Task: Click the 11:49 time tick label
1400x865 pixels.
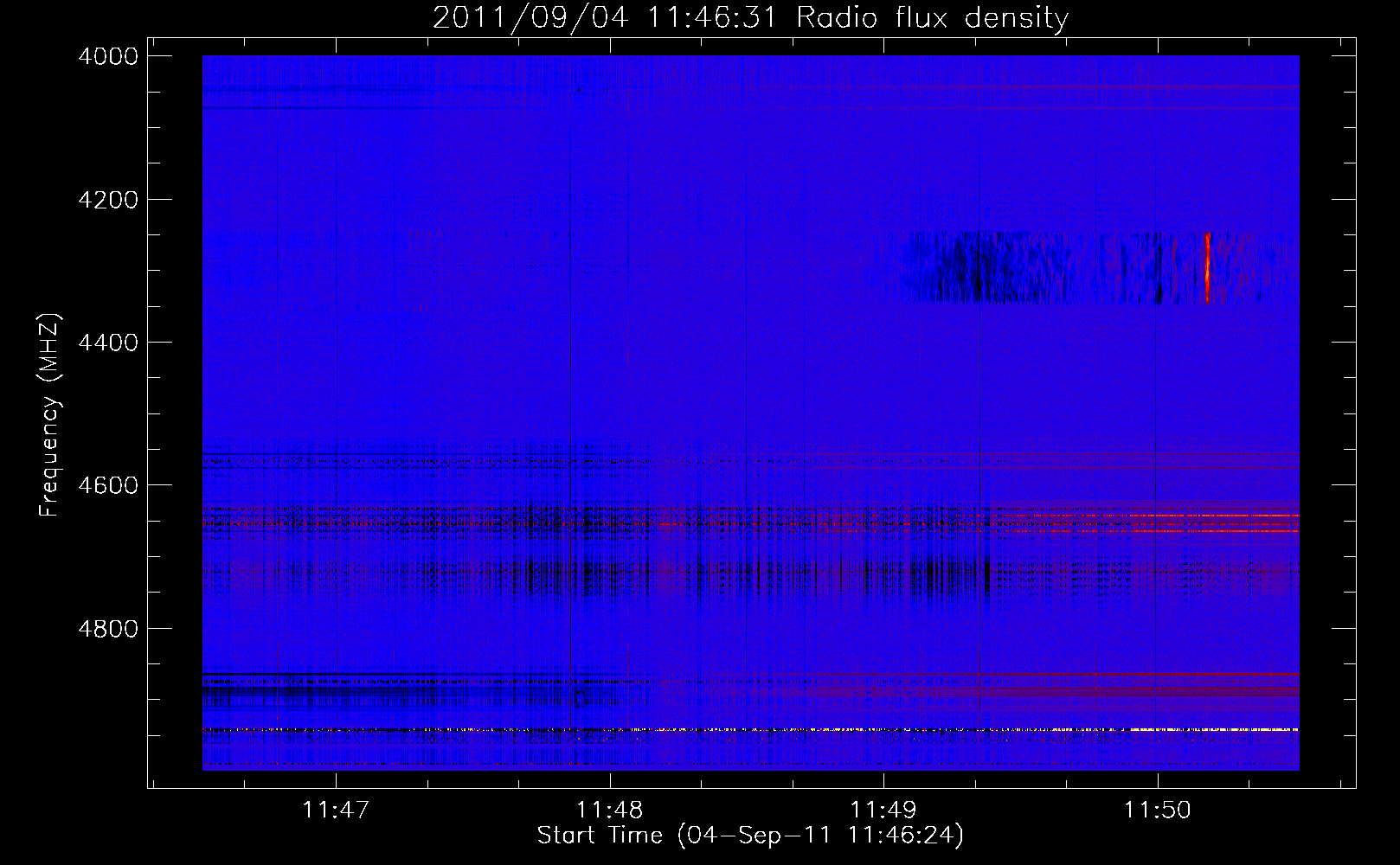Action: click(883, 810)
